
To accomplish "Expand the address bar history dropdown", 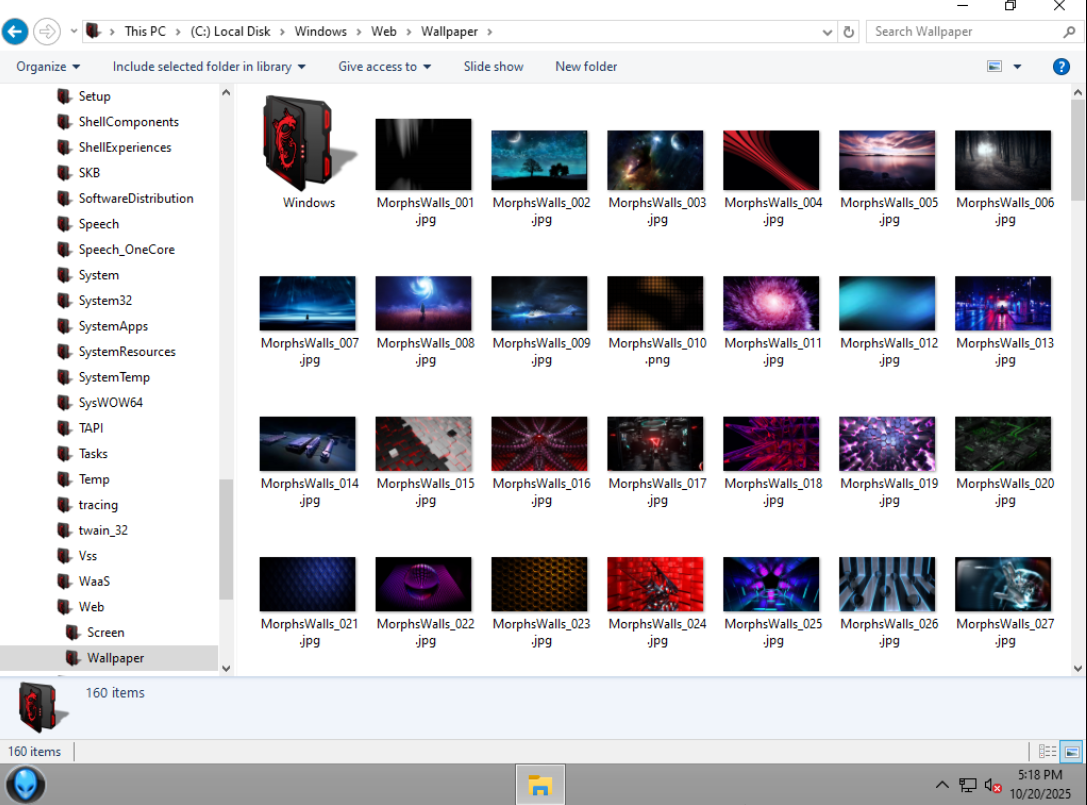I will click(x=827, y=32).
